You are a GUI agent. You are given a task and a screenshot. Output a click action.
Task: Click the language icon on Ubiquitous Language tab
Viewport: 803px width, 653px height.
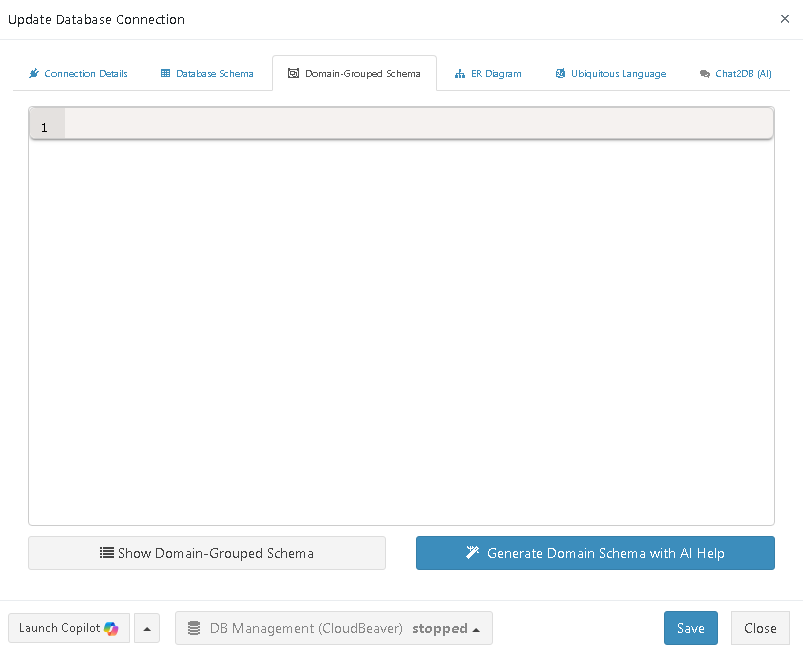coord(560,74)
